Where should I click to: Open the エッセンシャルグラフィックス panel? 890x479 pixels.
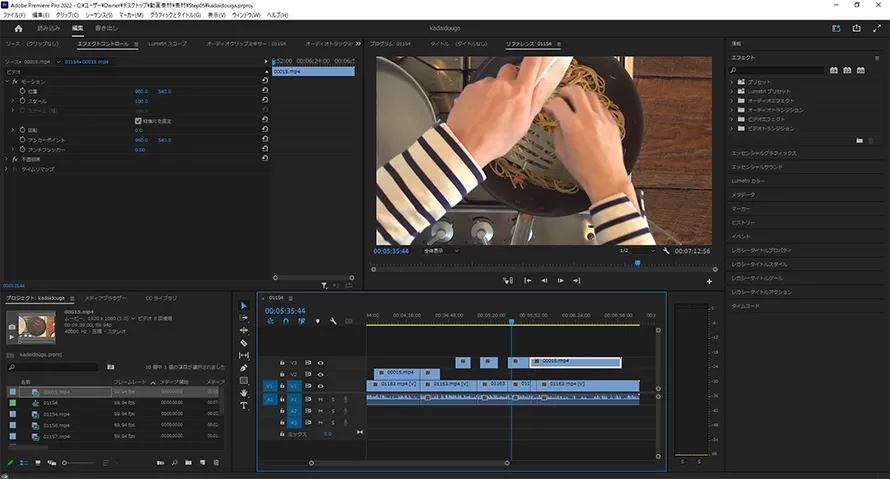[x=764, y=153]
